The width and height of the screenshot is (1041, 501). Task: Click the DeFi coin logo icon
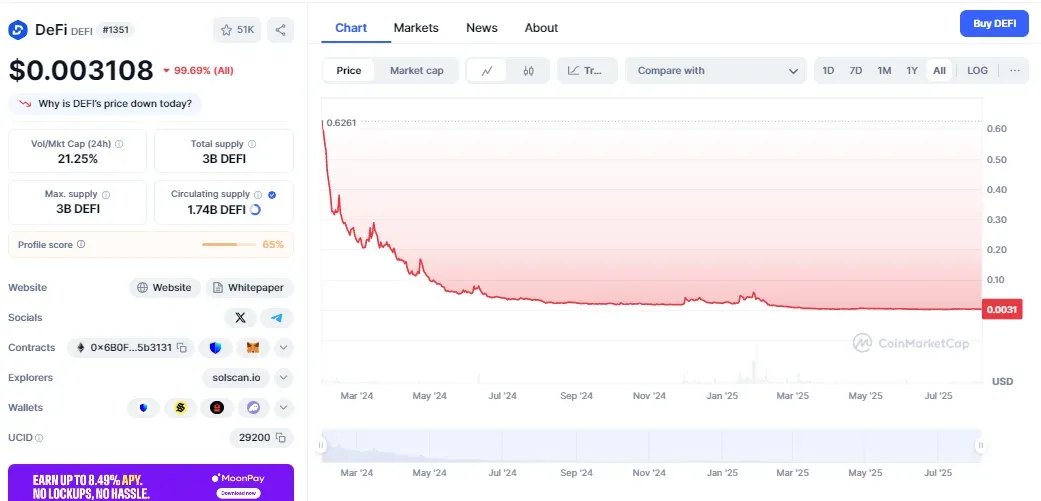click(18, 30)
